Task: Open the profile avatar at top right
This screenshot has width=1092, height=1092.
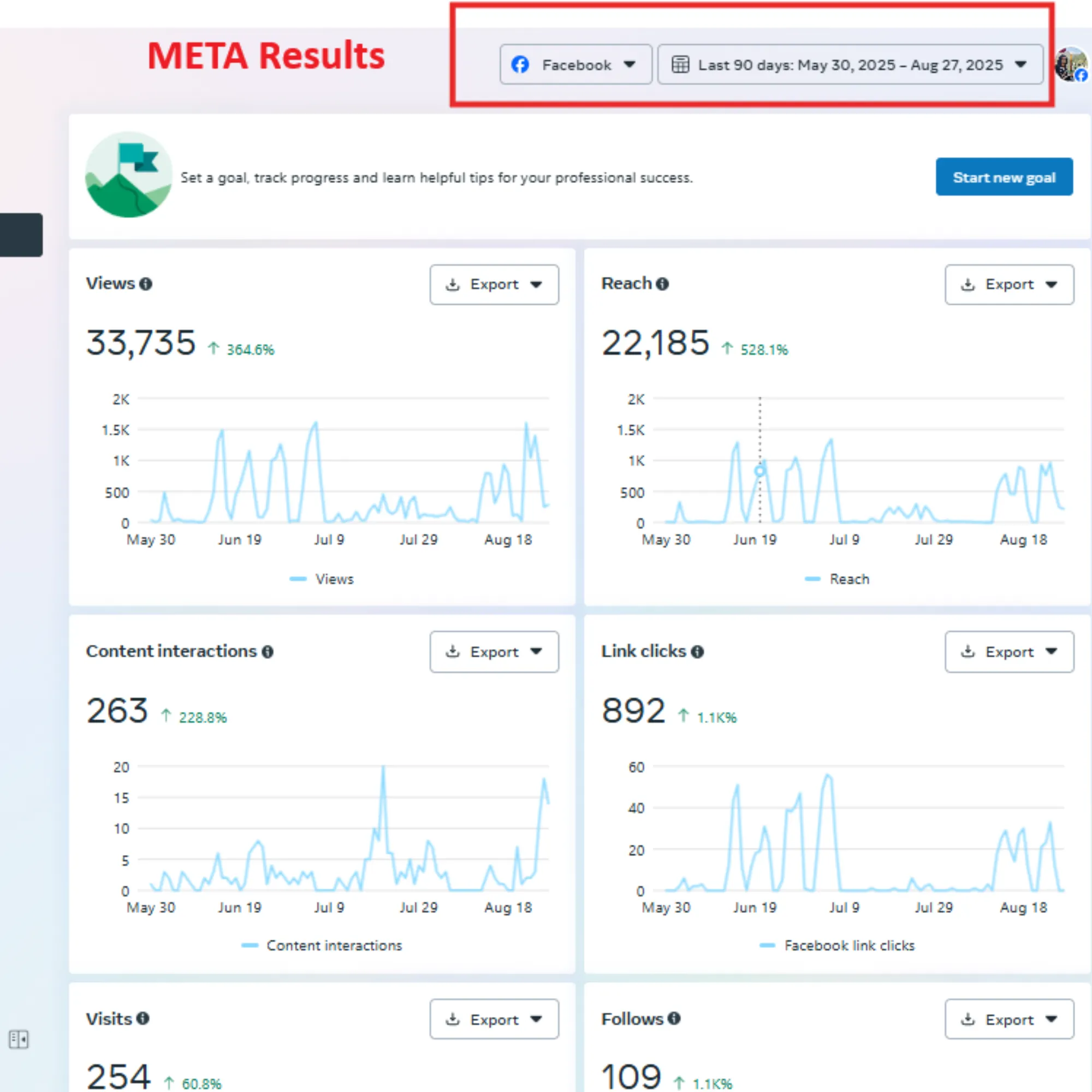Action: pos(1071,65)
